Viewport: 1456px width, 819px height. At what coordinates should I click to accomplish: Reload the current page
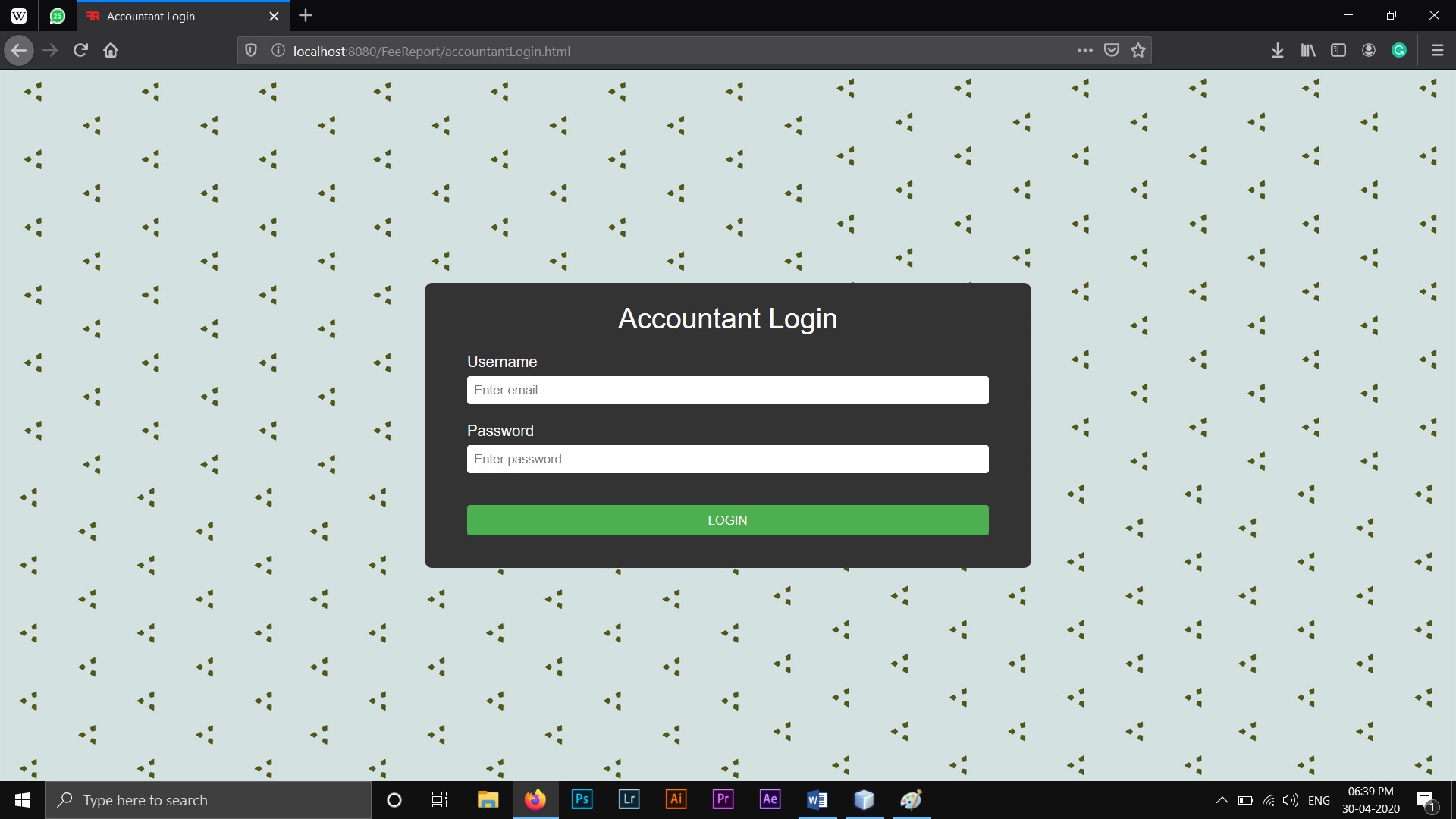coord(80,50)
